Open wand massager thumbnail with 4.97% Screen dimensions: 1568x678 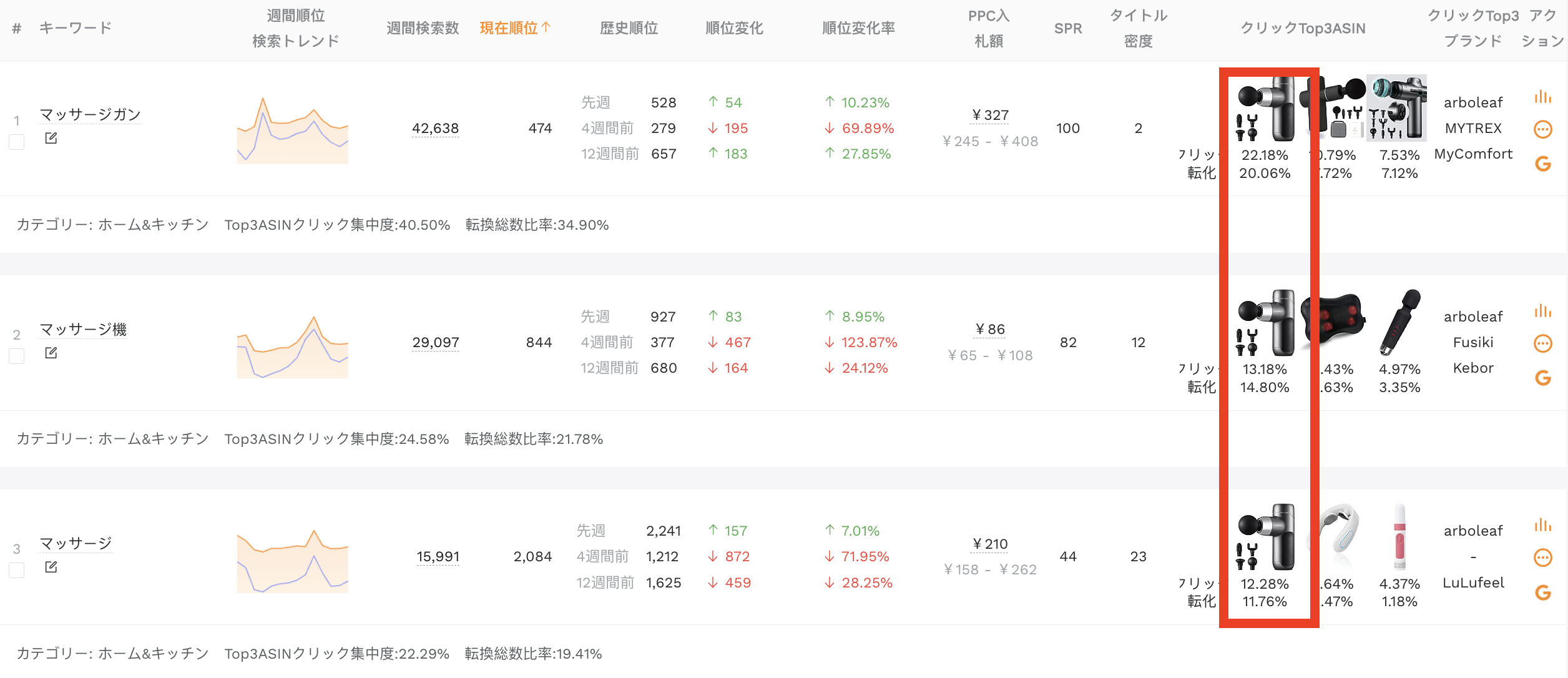(1399, 323)
